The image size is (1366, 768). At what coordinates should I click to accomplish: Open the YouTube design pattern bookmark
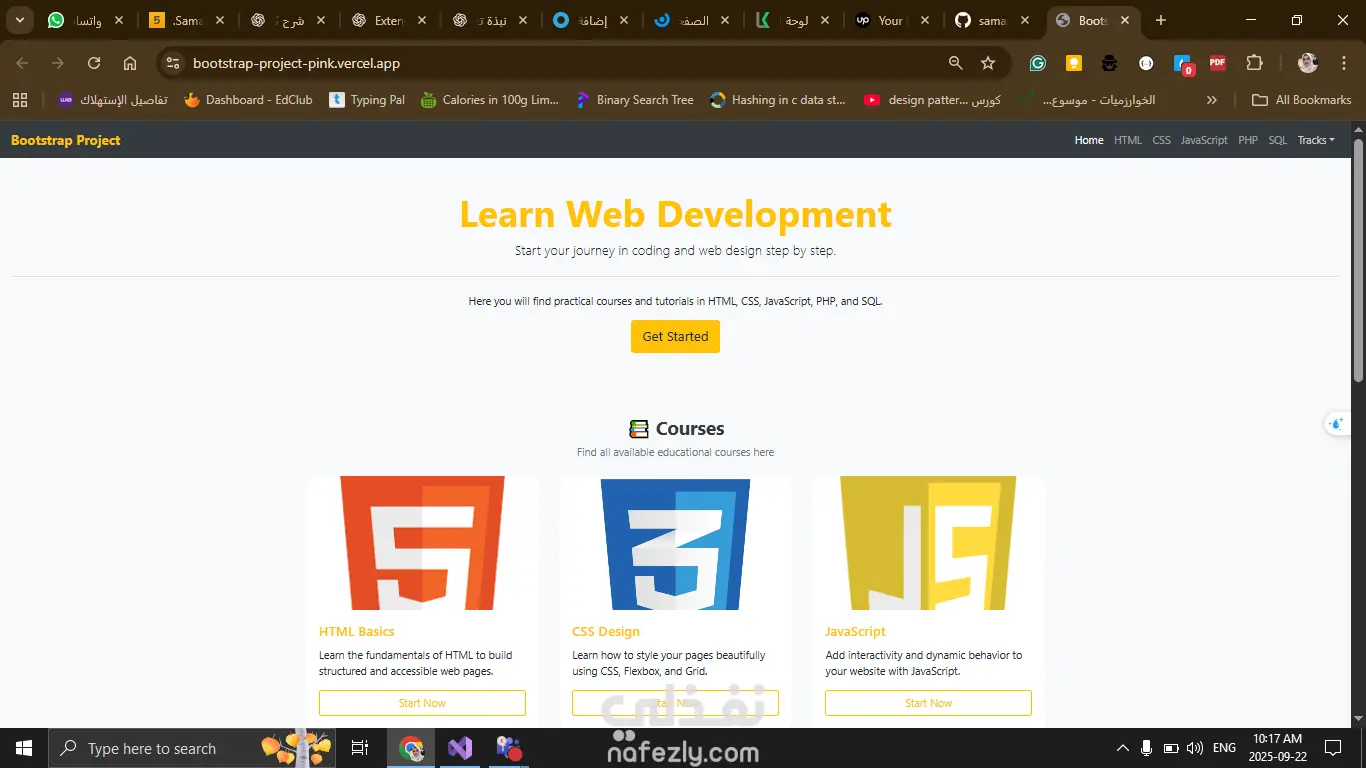click(x=932, y=100)
